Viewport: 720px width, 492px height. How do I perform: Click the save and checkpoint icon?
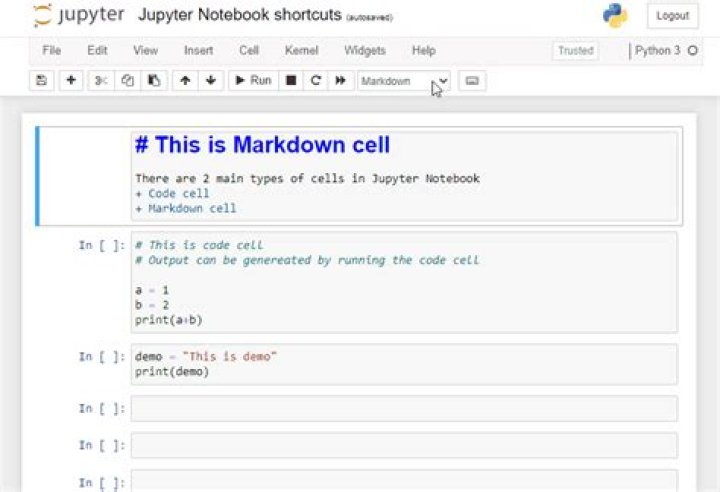[x=41, y=81]
